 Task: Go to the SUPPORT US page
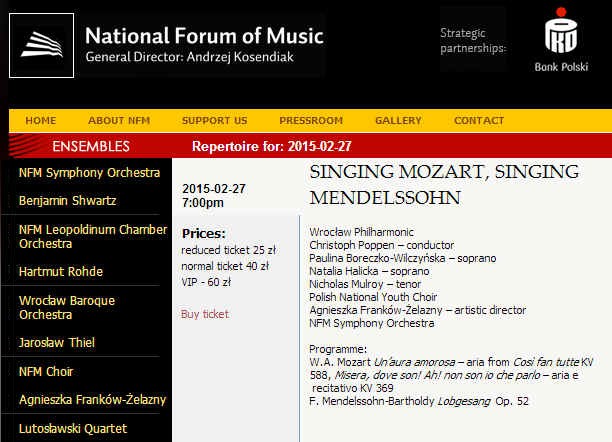coord(214,121)
